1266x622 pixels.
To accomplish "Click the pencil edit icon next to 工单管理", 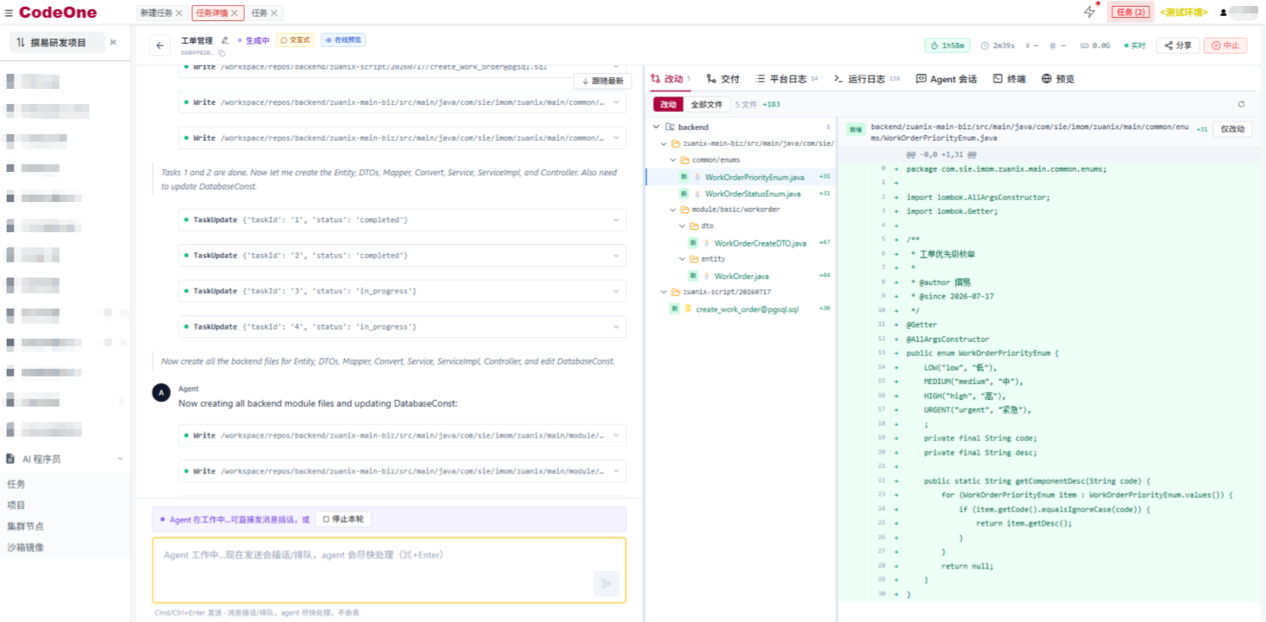I will pos(225,40).
